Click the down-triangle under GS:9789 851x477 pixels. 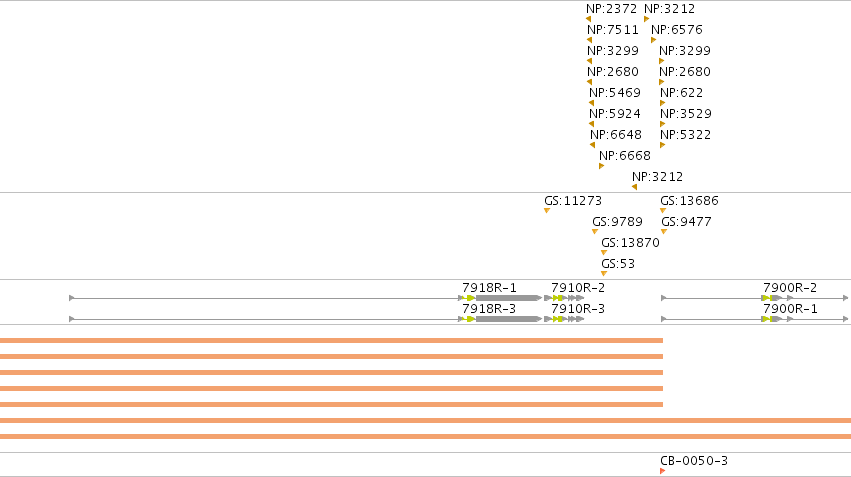click(595, 232)
